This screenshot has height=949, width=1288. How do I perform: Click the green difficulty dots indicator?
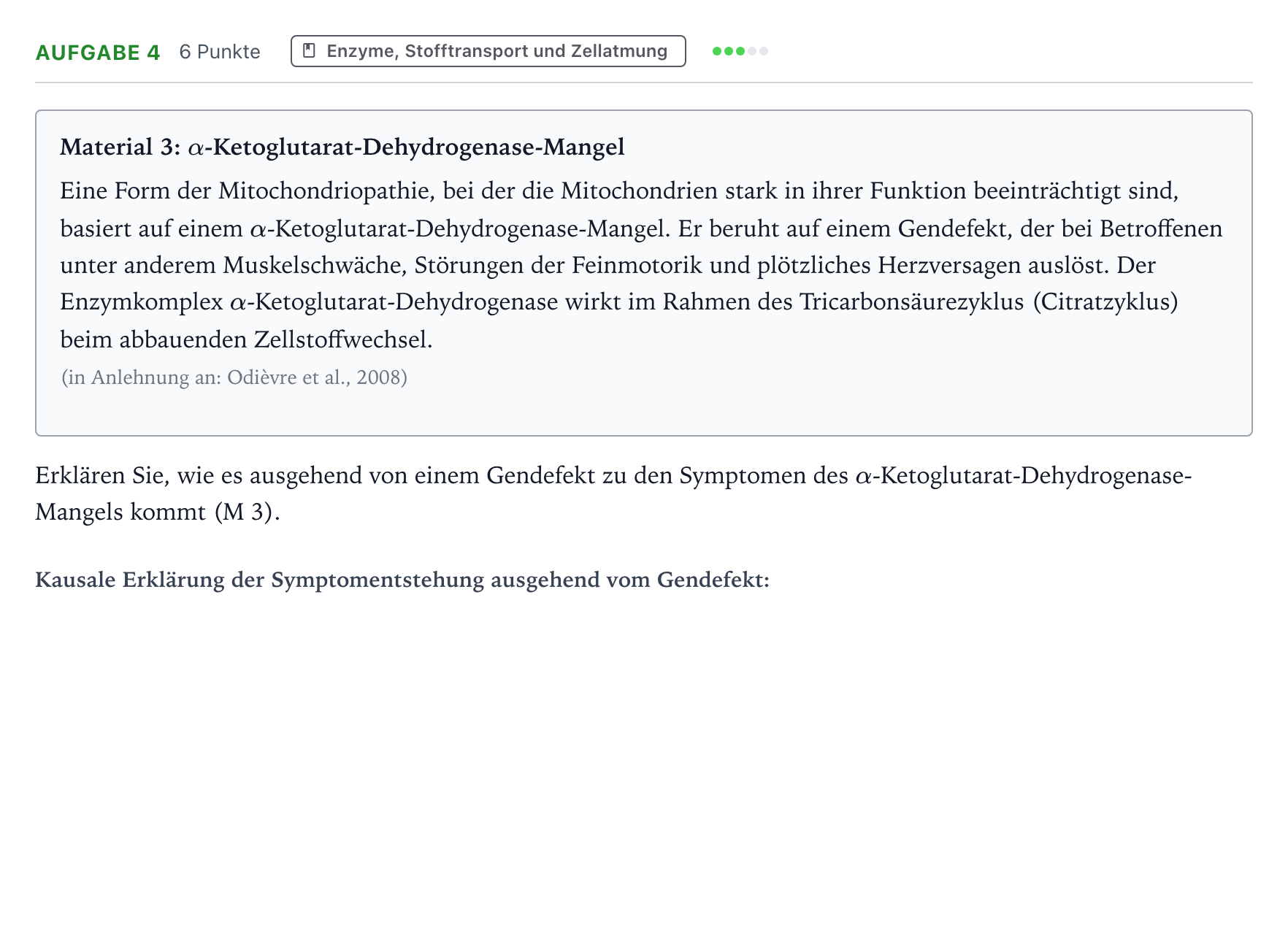tap(740, 51)
